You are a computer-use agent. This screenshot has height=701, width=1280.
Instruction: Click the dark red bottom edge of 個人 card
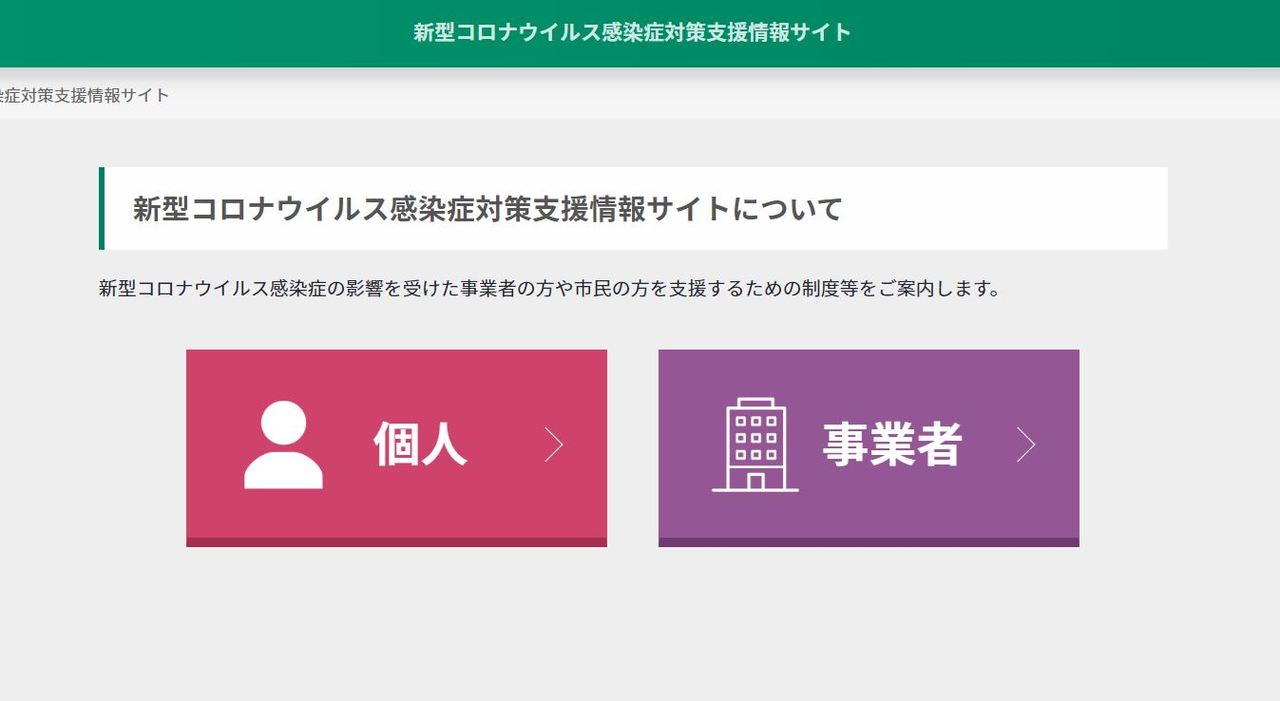coord(396,542)
